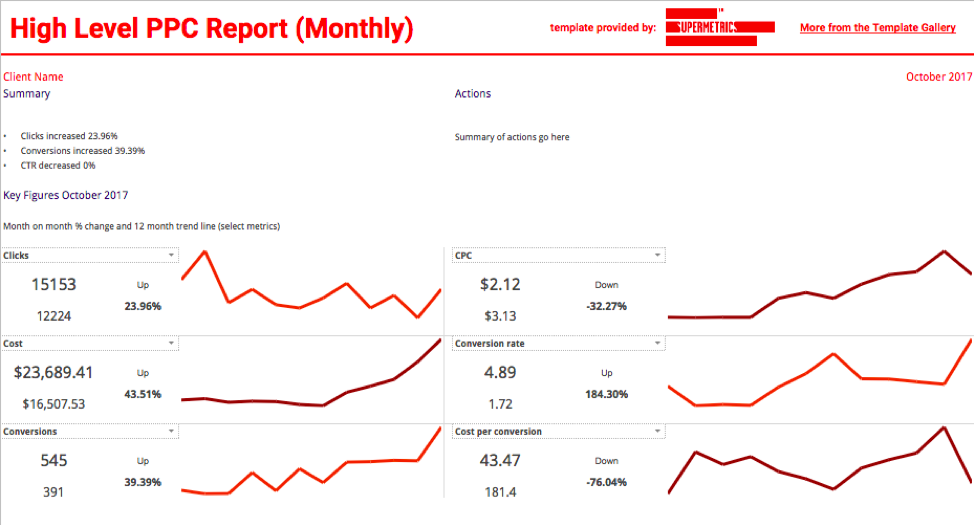Expand the Cost metric dropdown

click(172, 344)
